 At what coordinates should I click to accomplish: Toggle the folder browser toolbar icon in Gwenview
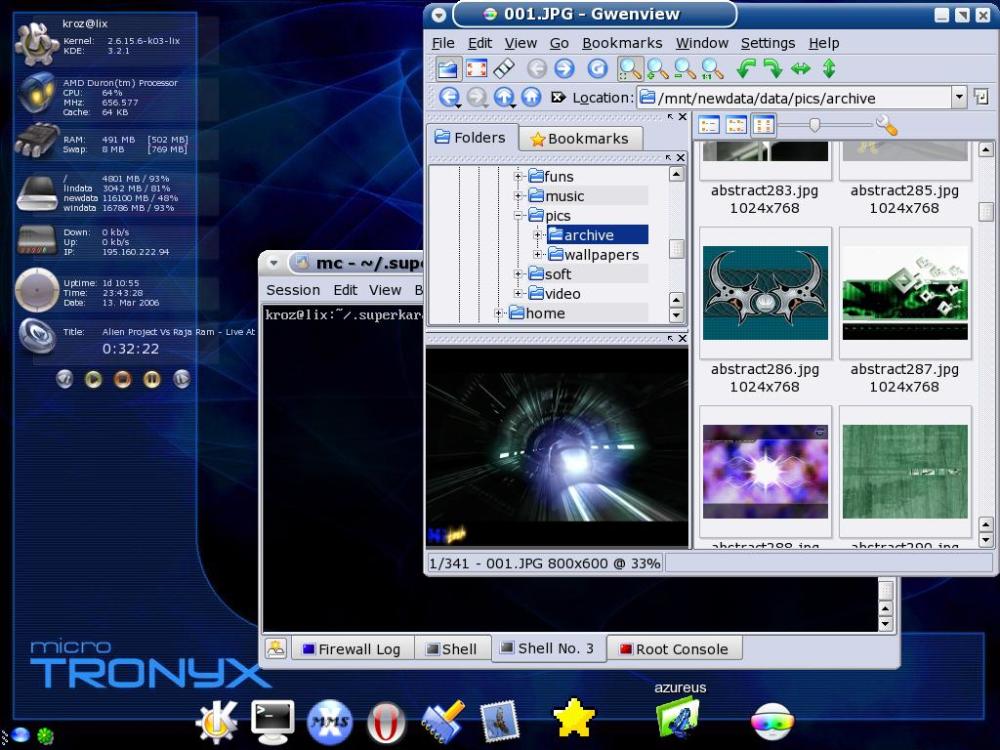click(x=448, y=68)
